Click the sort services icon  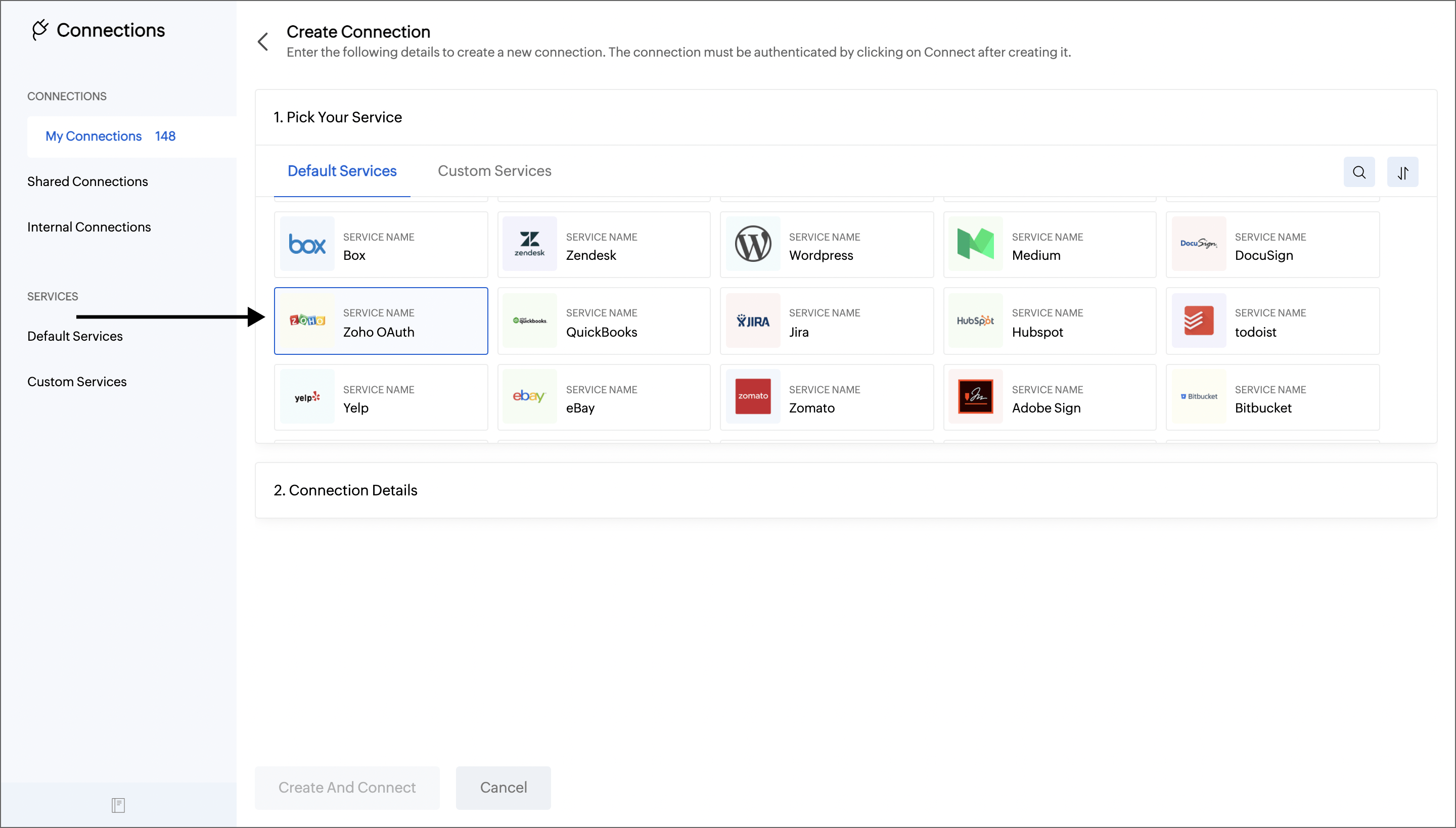coord(1403,172)
